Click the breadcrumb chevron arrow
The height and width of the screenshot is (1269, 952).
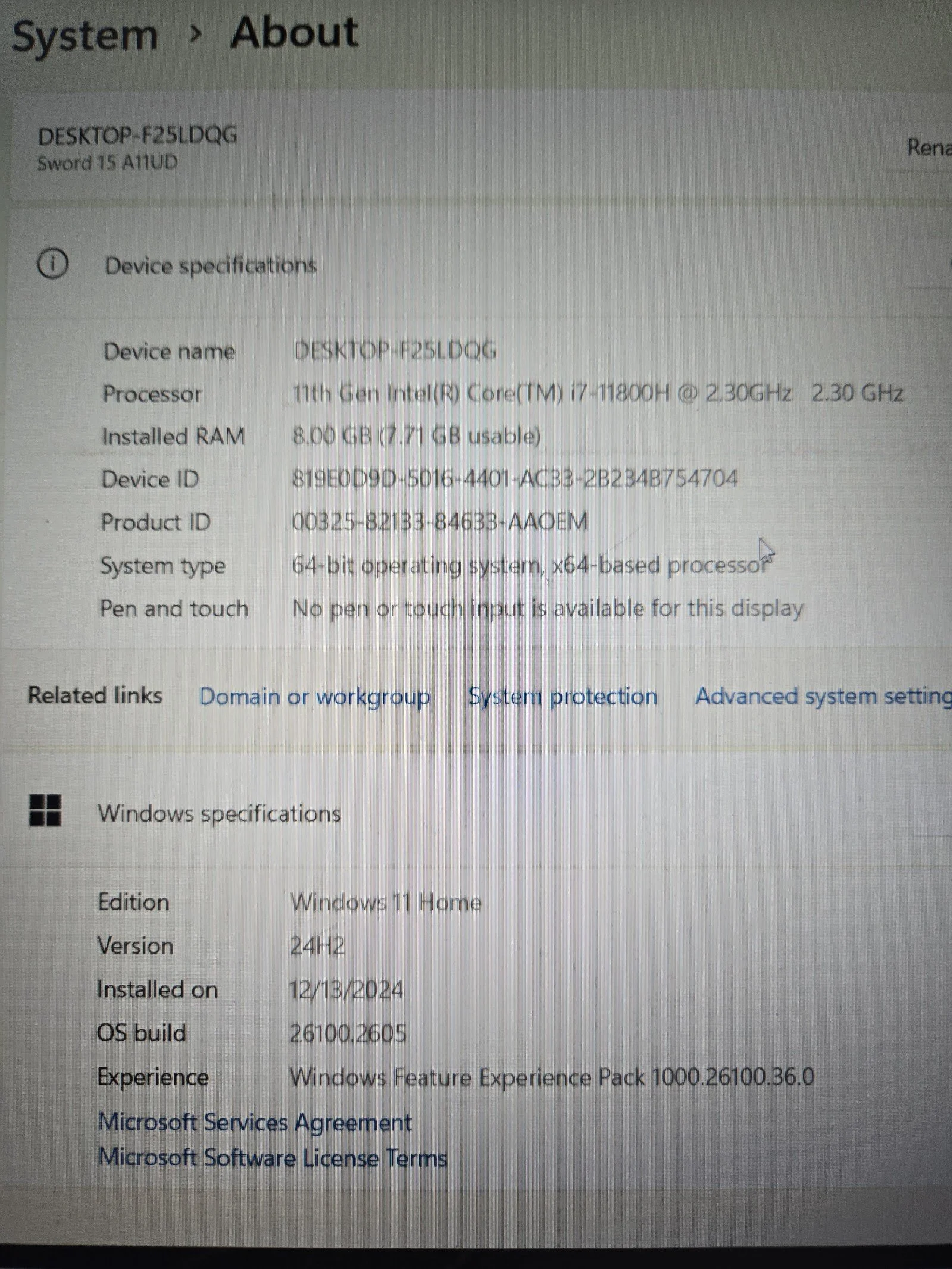195,35
